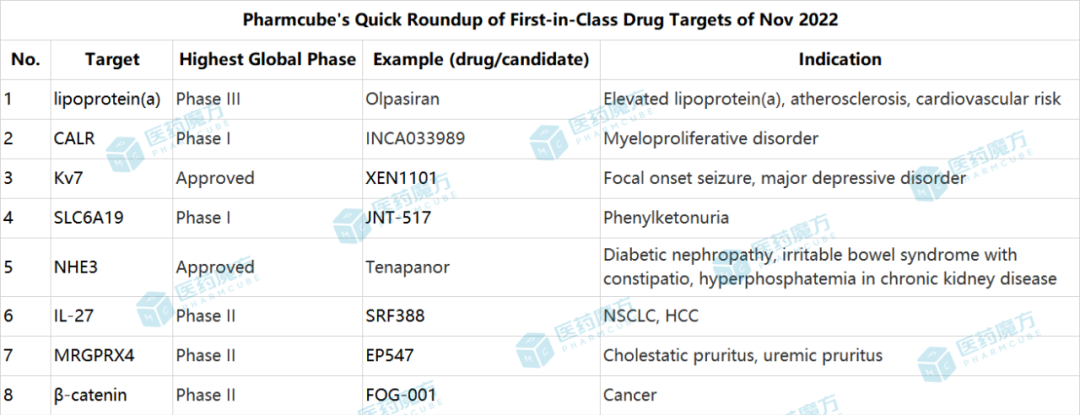Click the "NSCLC, HCC" indication cell

[x=651, y=316]
